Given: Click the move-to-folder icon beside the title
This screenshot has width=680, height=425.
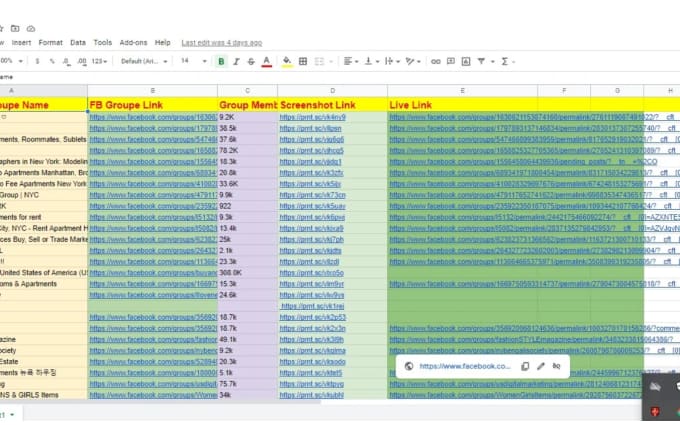Looking at the screenshot, I should [x=15, y=29].
